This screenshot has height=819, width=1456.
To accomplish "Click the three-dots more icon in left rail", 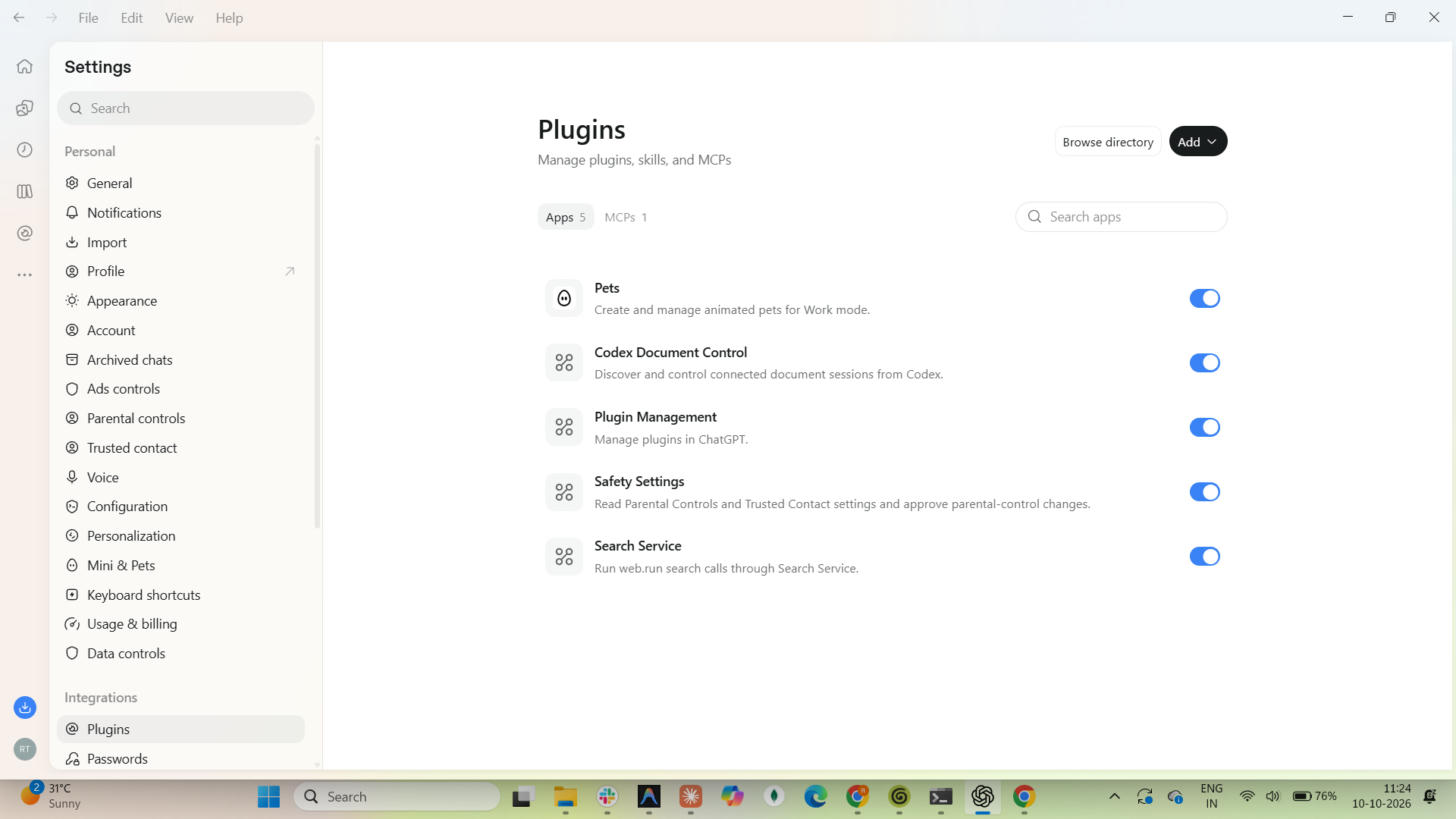I will point(24,274).
